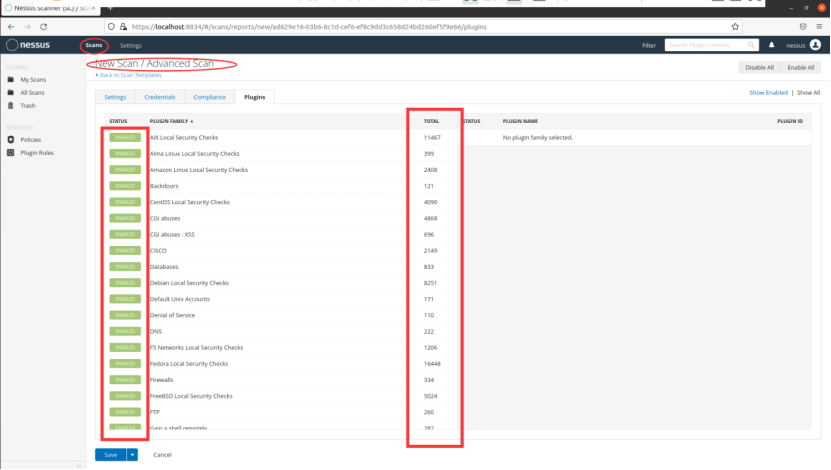Click the Disable All button
The image size is (831, 470).
click(759, 67)
